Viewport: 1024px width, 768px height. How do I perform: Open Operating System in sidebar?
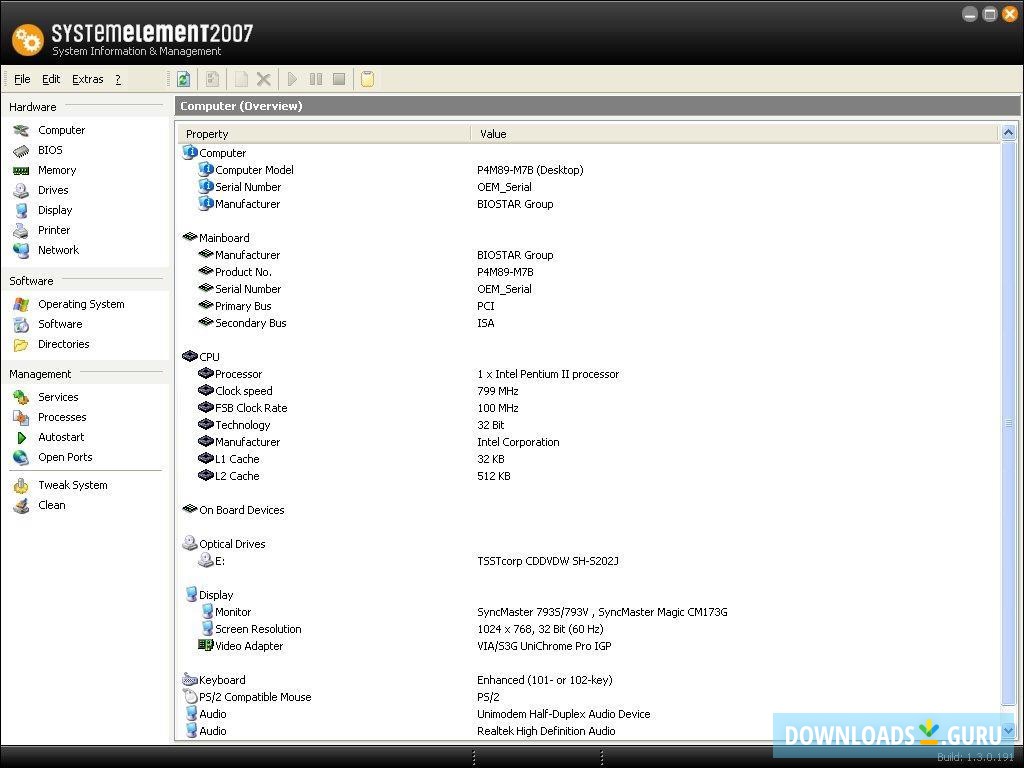(x=81, y=304)
